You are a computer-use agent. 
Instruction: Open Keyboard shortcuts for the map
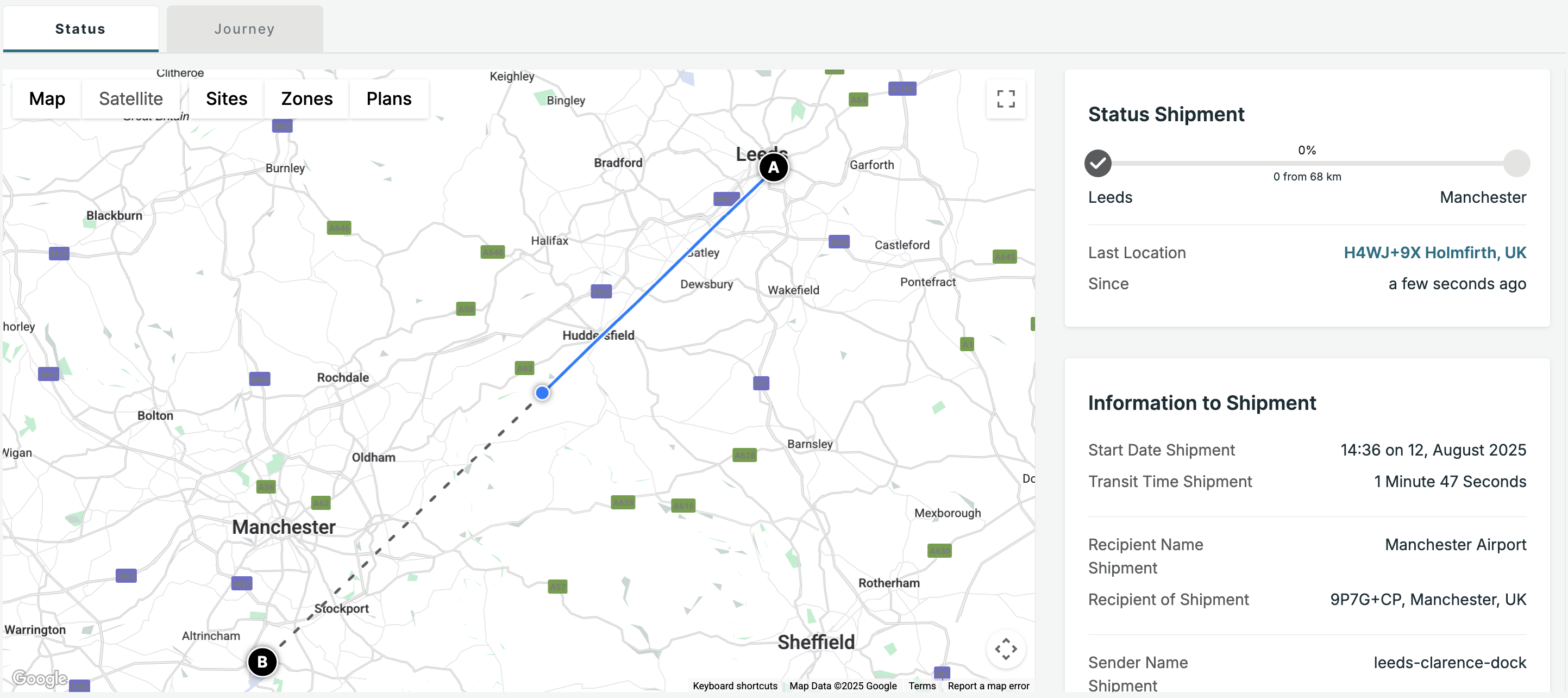(735, 686)
